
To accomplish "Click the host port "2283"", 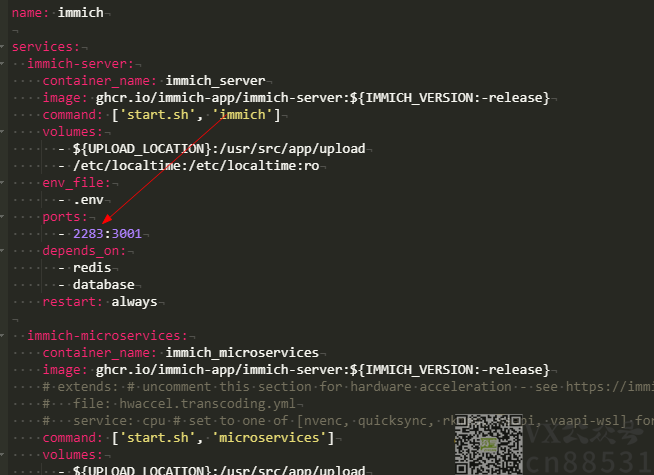I will point(88,234).
